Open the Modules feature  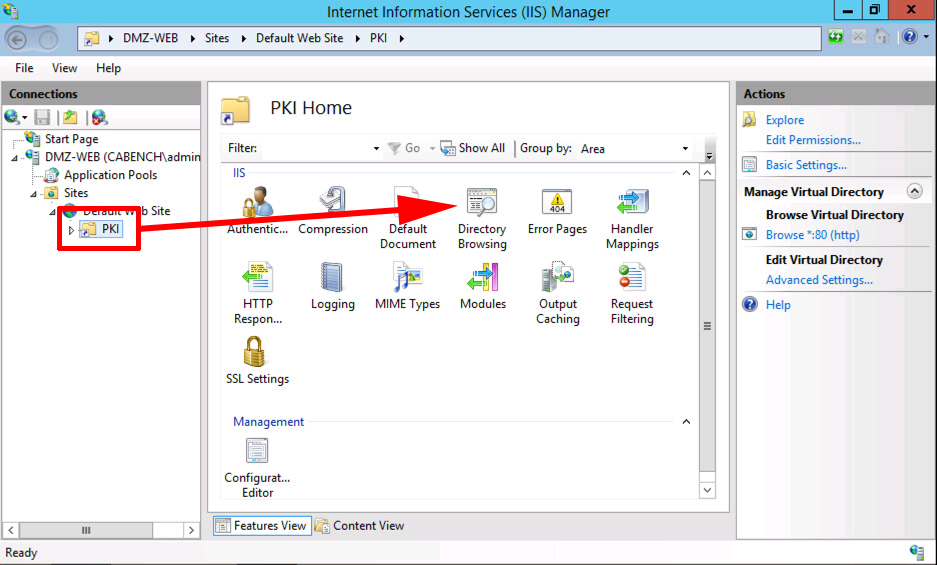[483, 286]
